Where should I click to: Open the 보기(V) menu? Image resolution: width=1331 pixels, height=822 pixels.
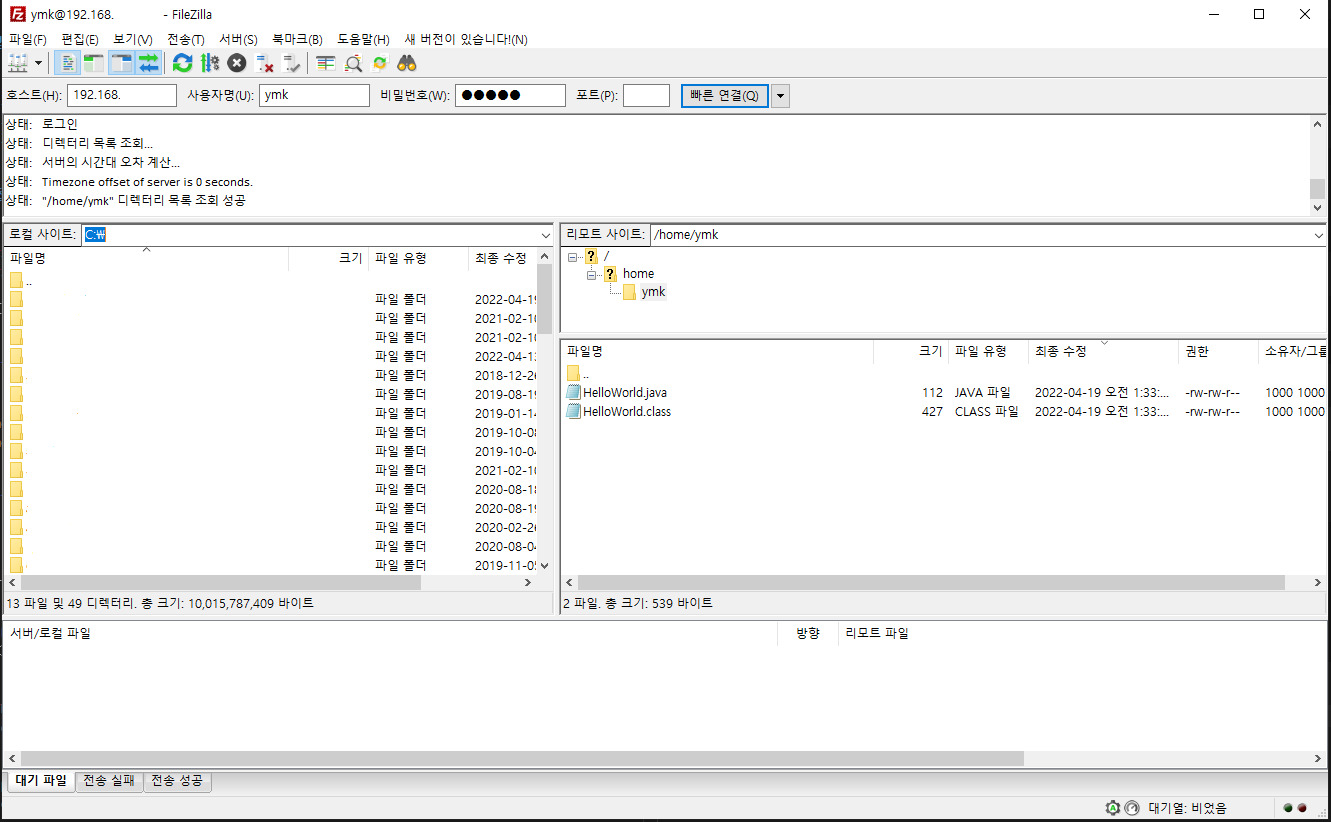[133, 39]
